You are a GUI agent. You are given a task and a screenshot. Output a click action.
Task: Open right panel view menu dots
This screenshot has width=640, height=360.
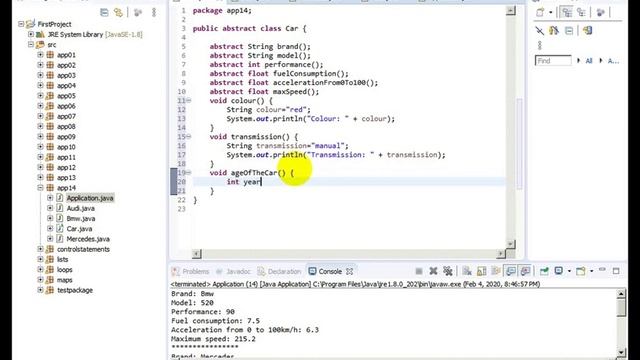pyautogui.click(x=540, y=45)
